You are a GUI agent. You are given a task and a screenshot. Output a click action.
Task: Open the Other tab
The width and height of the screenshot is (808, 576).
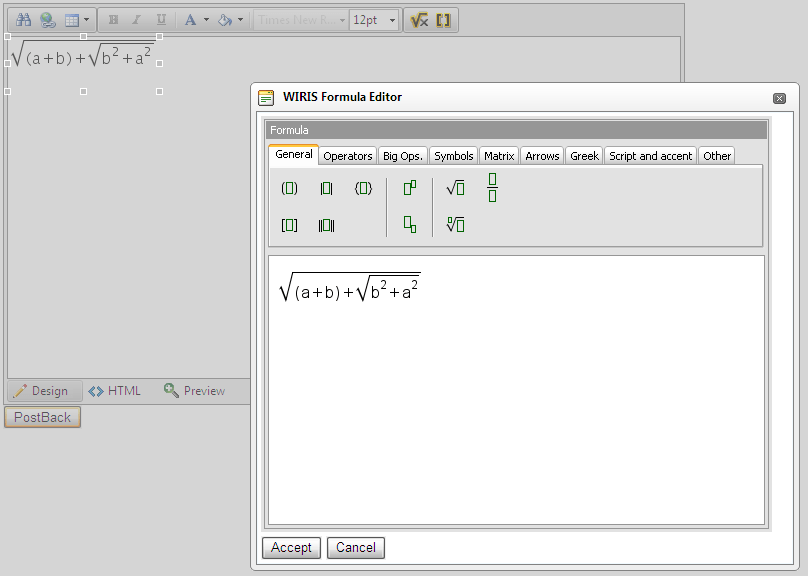coord(717,156)
